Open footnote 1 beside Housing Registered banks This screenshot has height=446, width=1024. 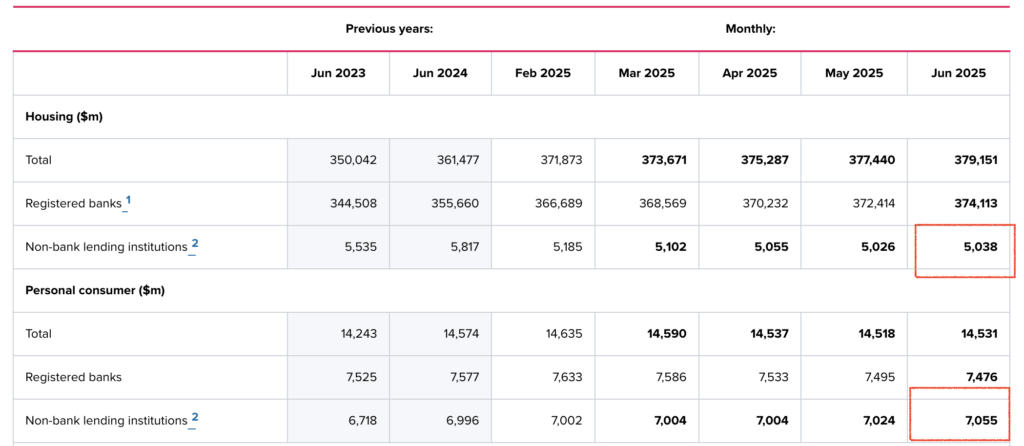(x=127, y=202)
